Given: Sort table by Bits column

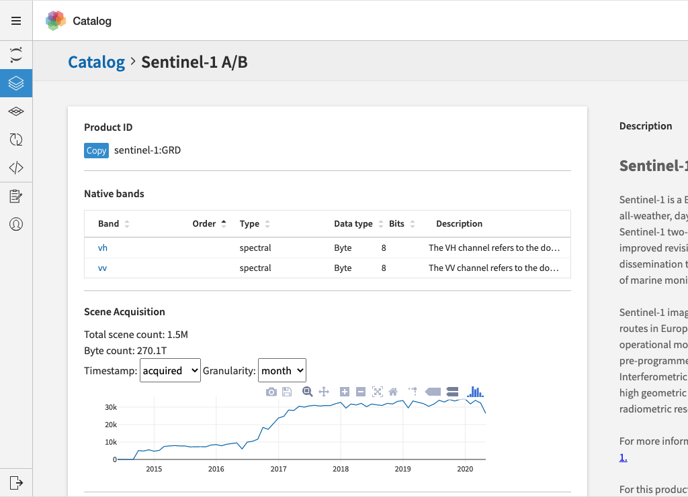Looking at the screenshot, I should (401, 224).
